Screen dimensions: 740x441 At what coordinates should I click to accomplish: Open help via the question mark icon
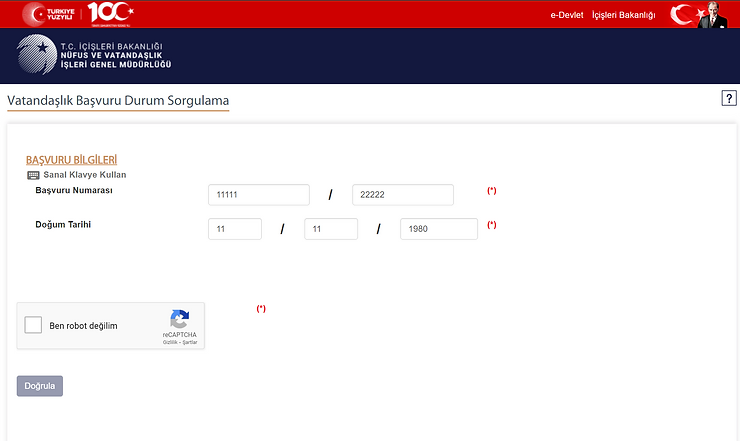tap(728, 97)
